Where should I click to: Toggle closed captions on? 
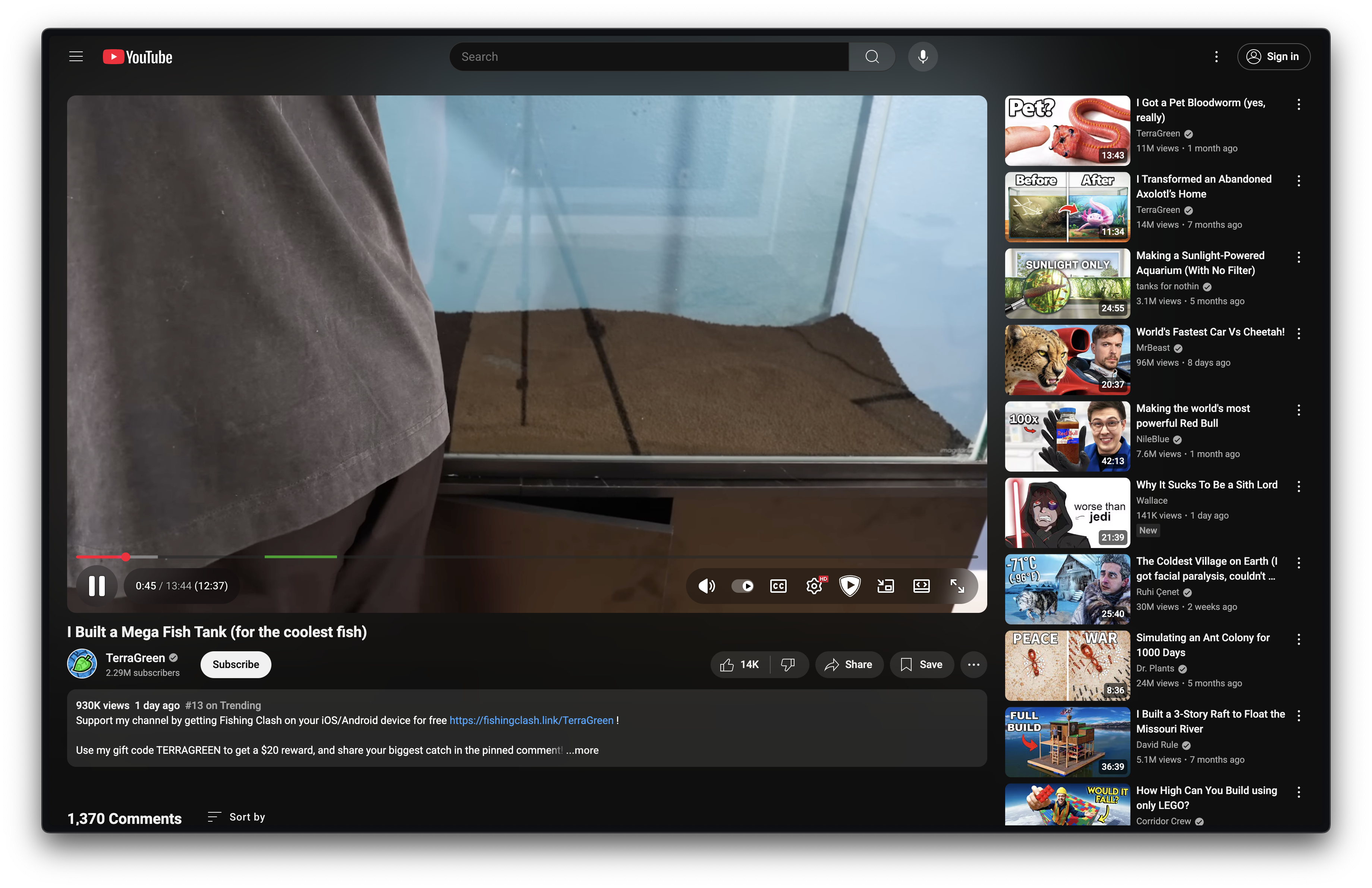[778, 586]
